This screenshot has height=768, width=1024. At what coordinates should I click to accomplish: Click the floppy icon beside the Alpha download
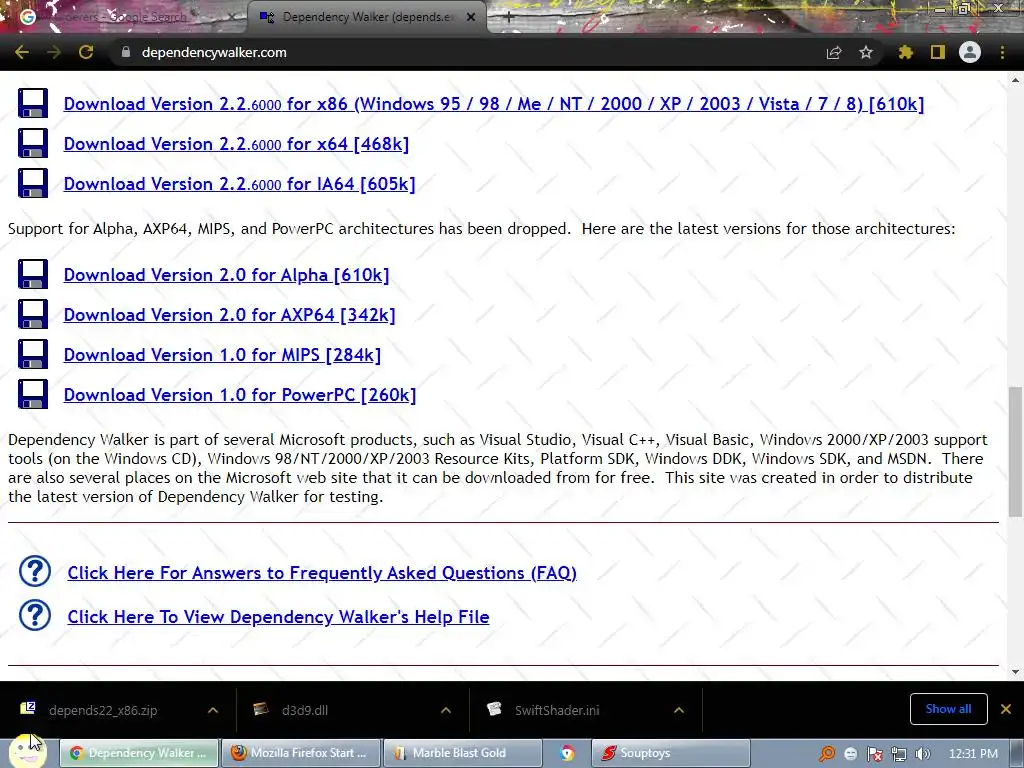pyautogui.click(x=33, y=274)
